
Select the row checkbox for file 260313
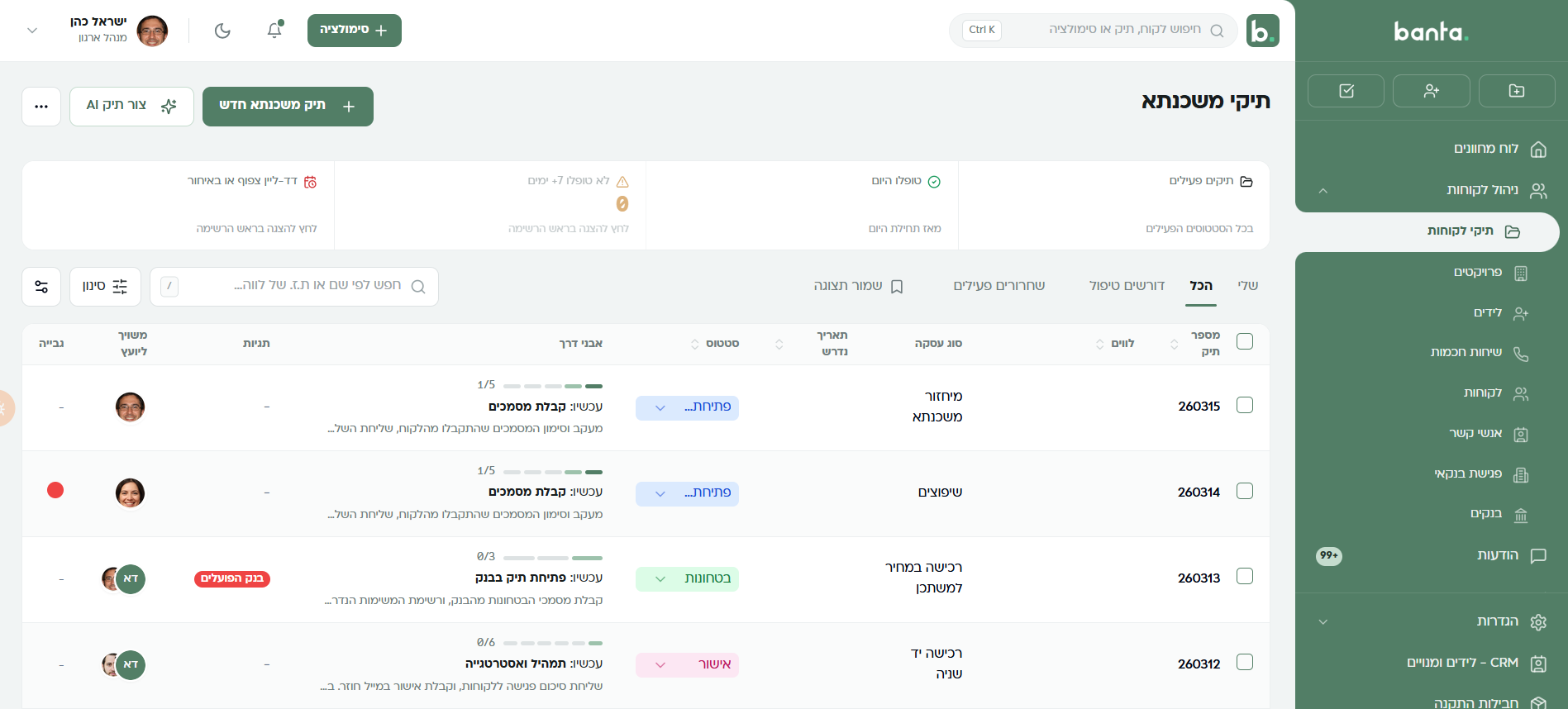[1245, 576]
